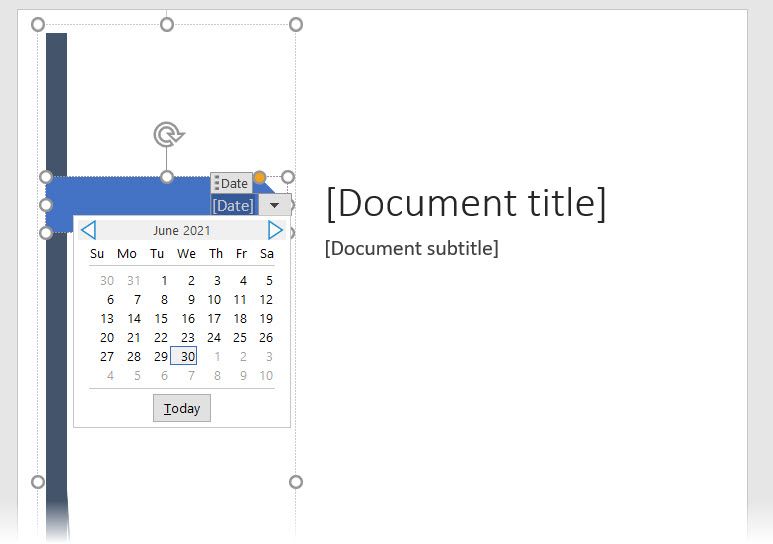Click the Su weekday header
This screenshot has height=544, width=773.
tap(97, 254)
